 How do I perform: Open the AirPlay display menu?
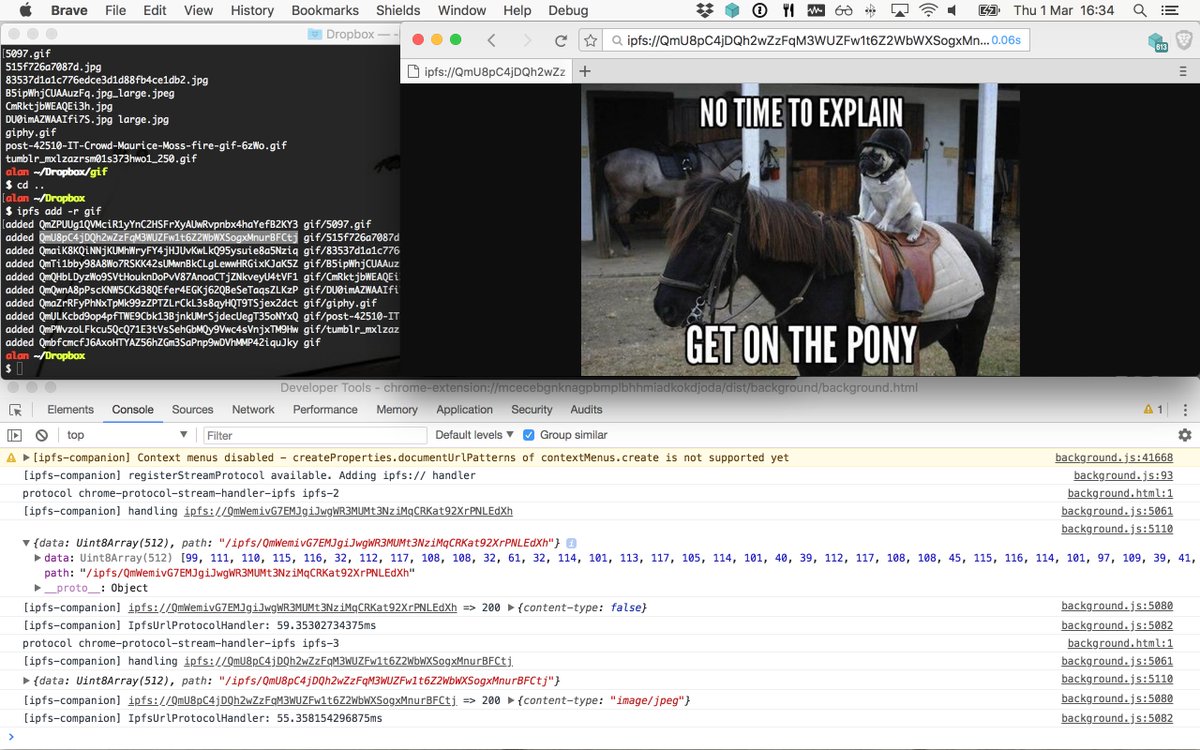[898, 10]
